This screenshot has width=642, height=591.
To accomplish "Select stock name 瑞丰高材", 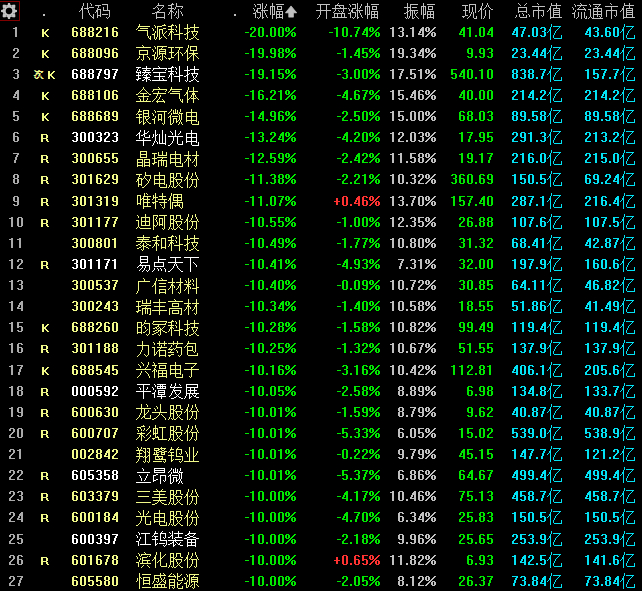I will click(x=167, y=307).
